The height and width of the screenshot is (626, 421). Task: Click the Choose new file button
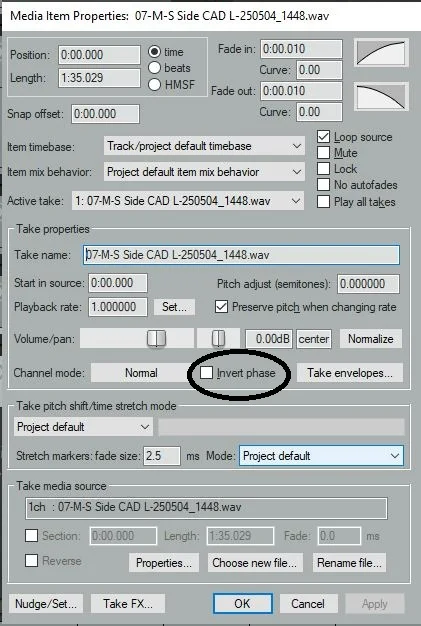[x=255, y=563]
